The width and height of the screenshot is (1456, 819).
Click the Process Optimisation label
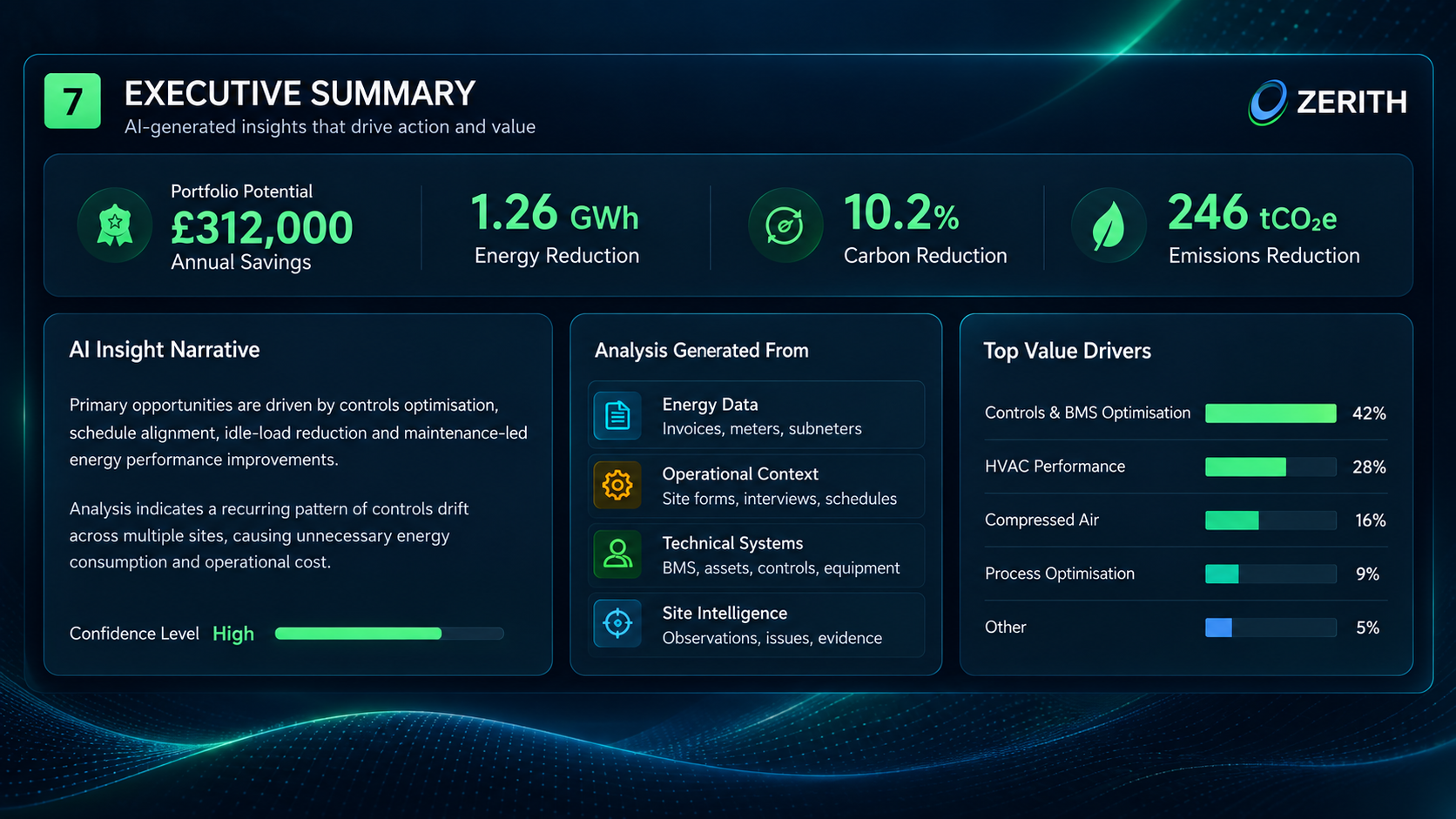coord(1060,574)
